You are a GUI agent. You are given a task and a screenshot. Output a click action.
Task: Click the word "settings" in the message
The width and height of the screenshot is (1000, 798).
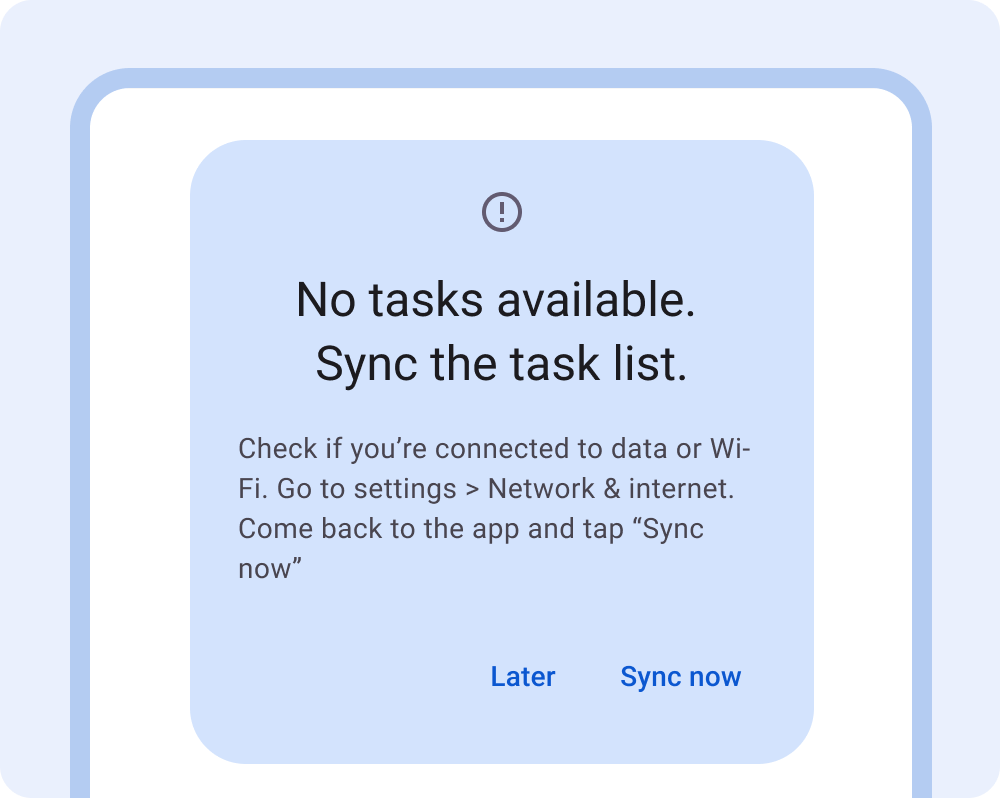(405, 490)
